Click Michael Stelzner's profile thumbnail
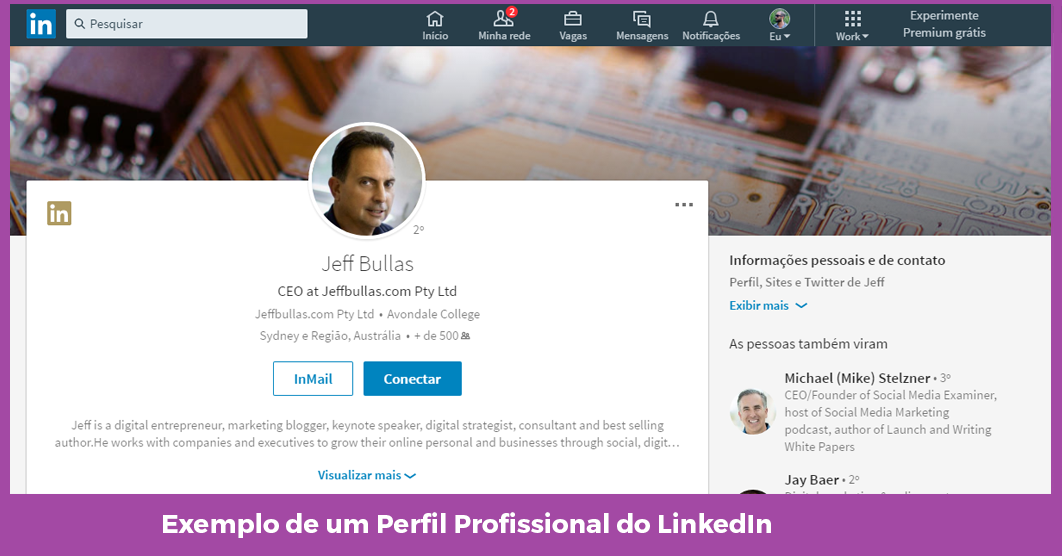 [752, 411]
